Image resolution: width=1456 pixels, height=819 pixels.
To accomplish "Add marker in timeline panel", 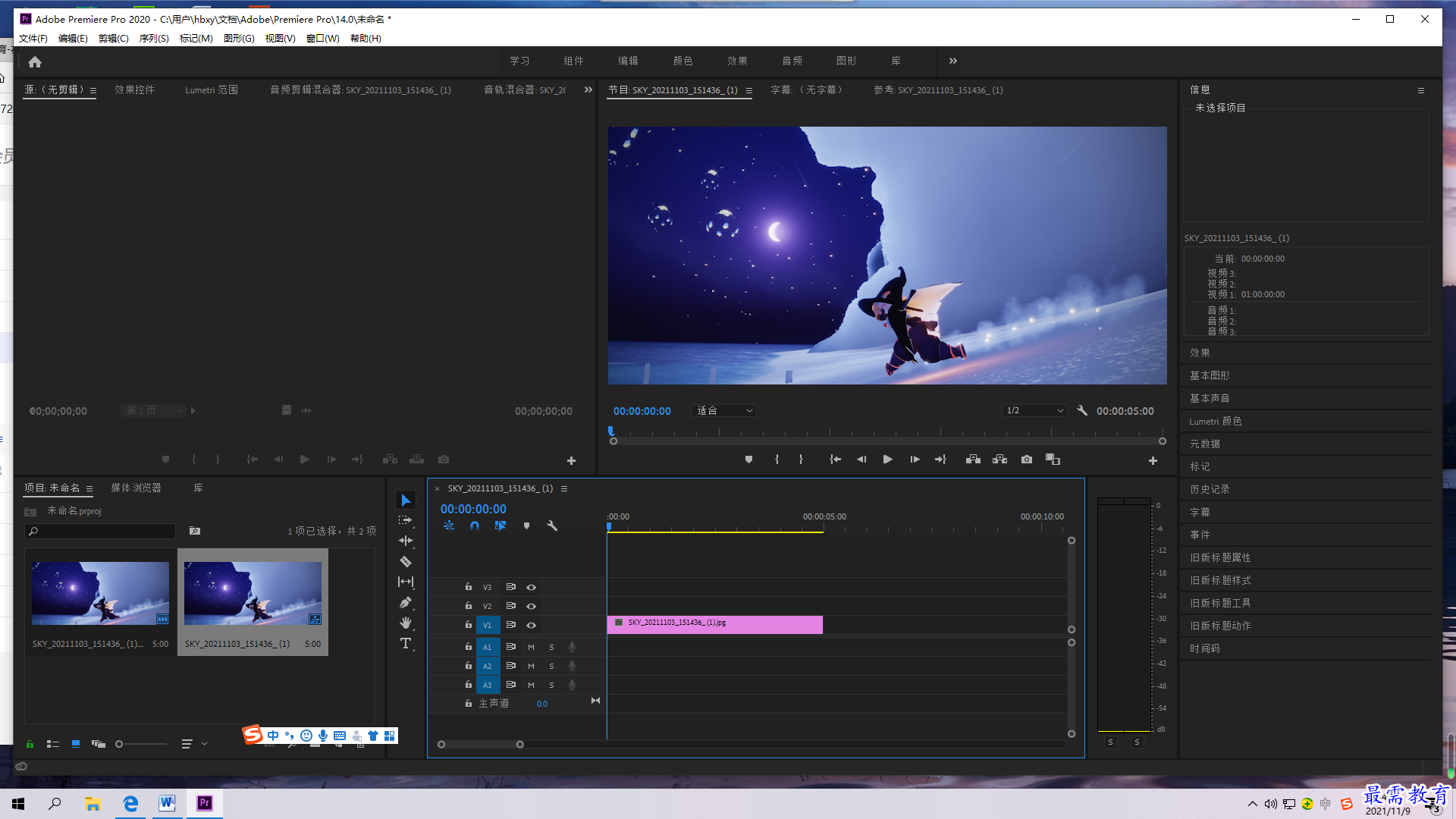I will [x=526, y=526].
